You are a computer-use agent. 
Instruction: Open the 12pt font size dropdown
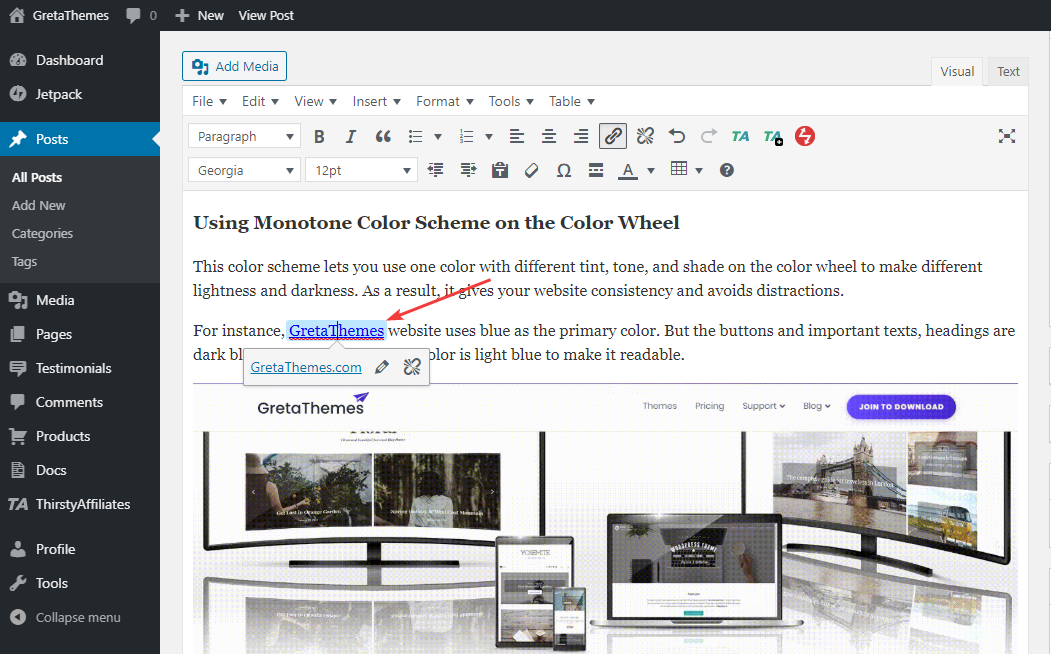(360, 170)
